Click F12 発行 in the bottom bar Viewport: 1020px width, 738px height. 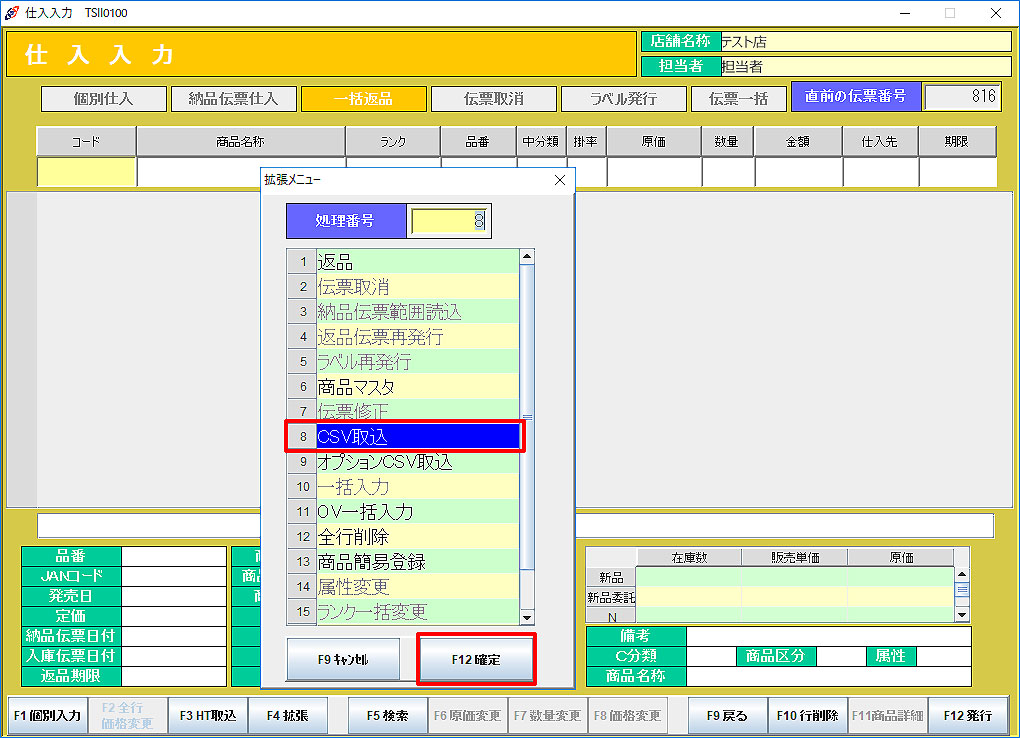point(966,716)
